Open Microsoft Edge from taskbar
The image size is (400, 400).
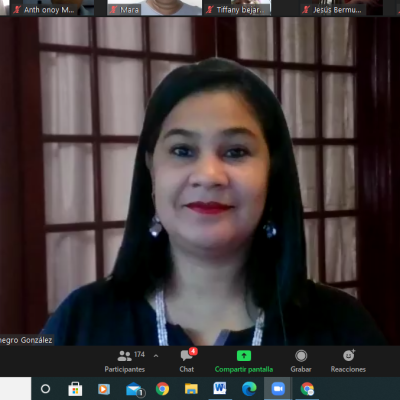point(249,389)
